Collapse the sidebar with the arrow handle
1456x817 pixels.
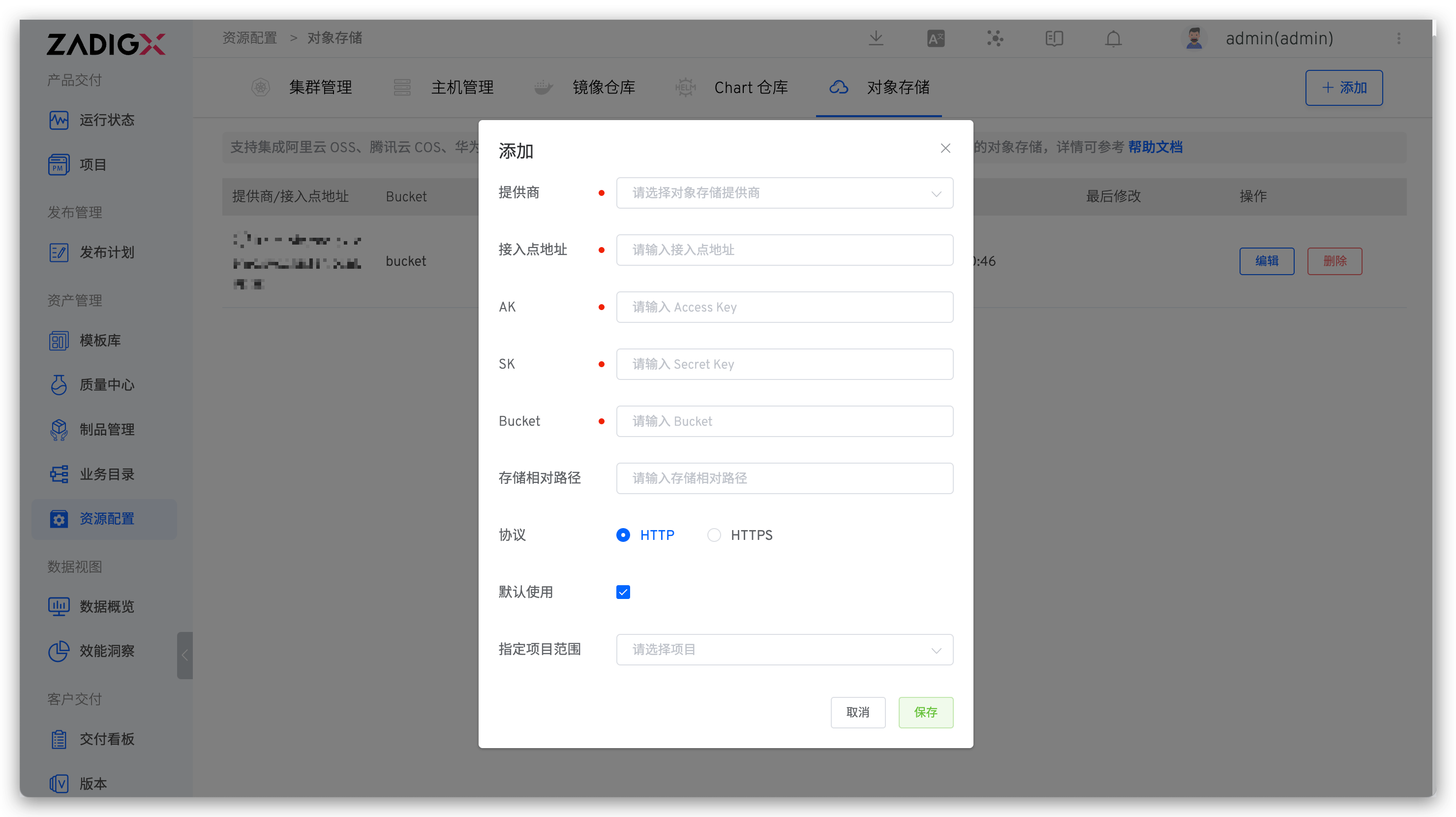point(185,655)
